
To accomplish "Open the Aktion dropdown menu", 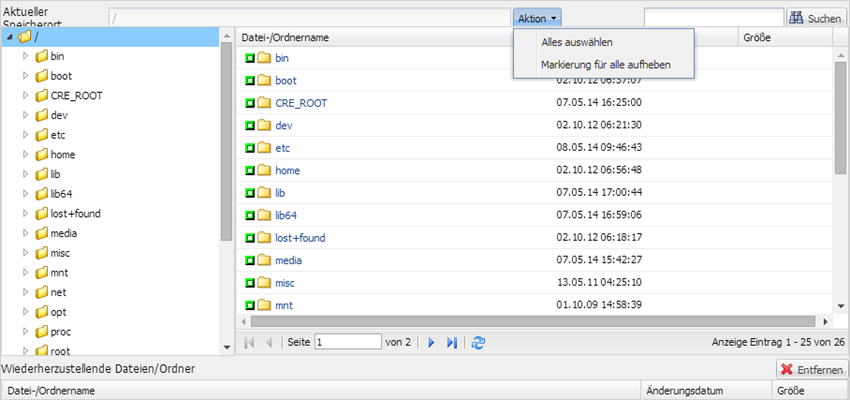I will (537, 18).
